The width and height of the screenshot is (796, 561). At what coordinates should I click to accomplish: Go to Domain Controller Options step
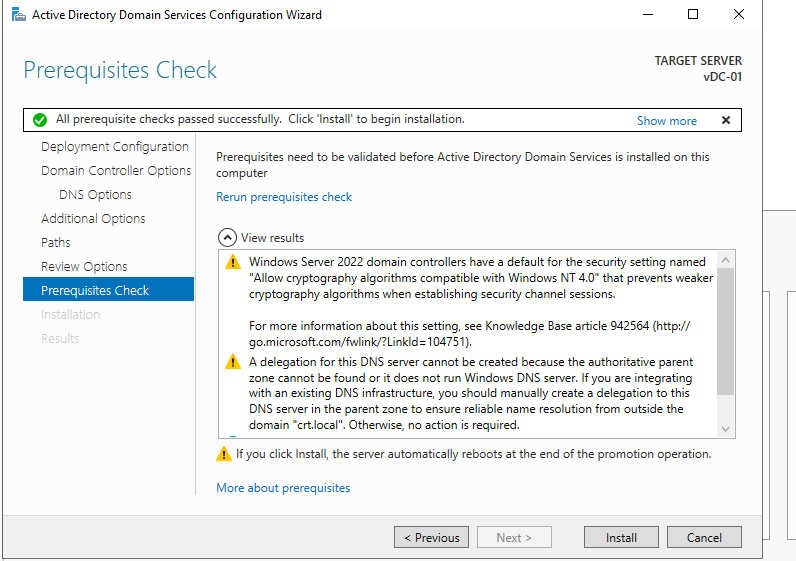tap(116, 171)
